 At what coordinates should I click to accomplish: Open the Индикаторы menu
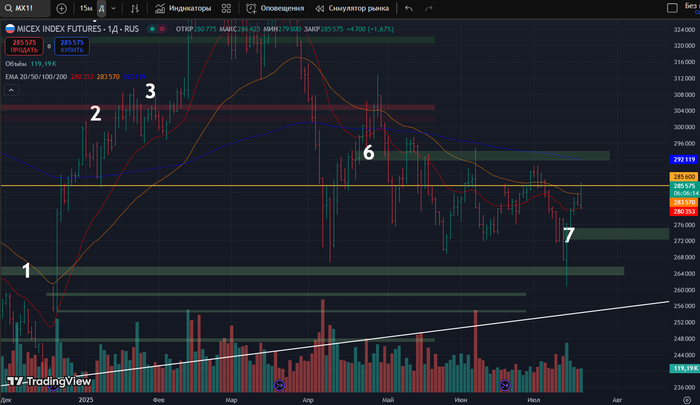pyautogui.click(x=184, y=7)
